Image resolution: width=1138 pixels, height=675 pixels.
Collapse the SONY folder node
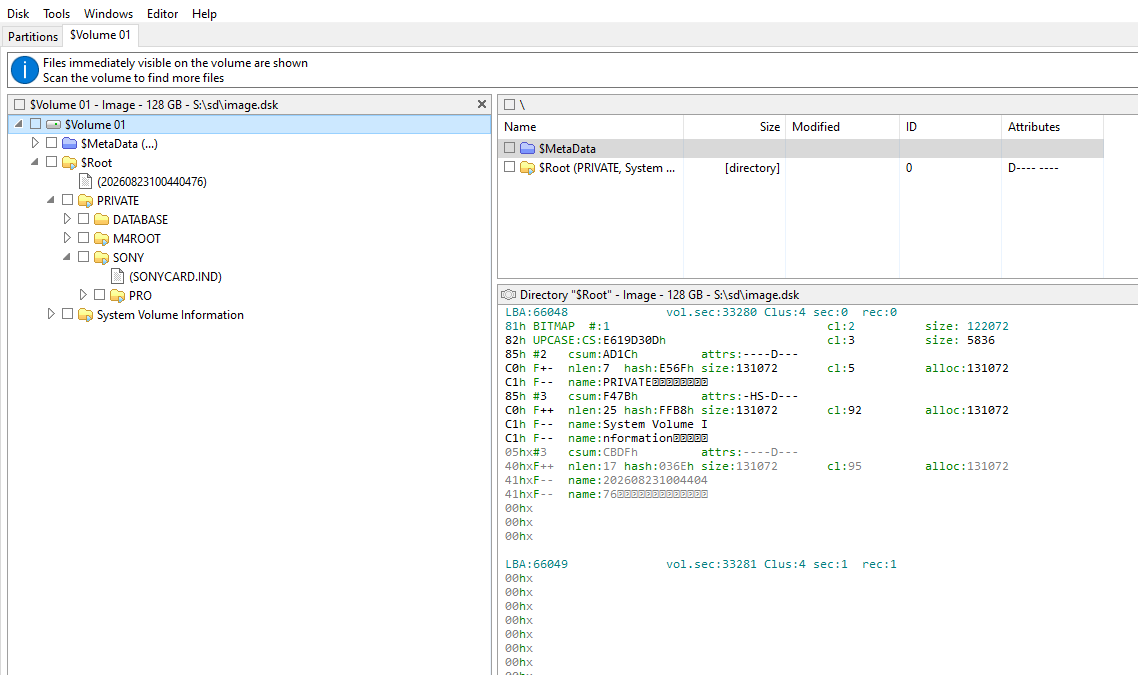pos(67,256)
